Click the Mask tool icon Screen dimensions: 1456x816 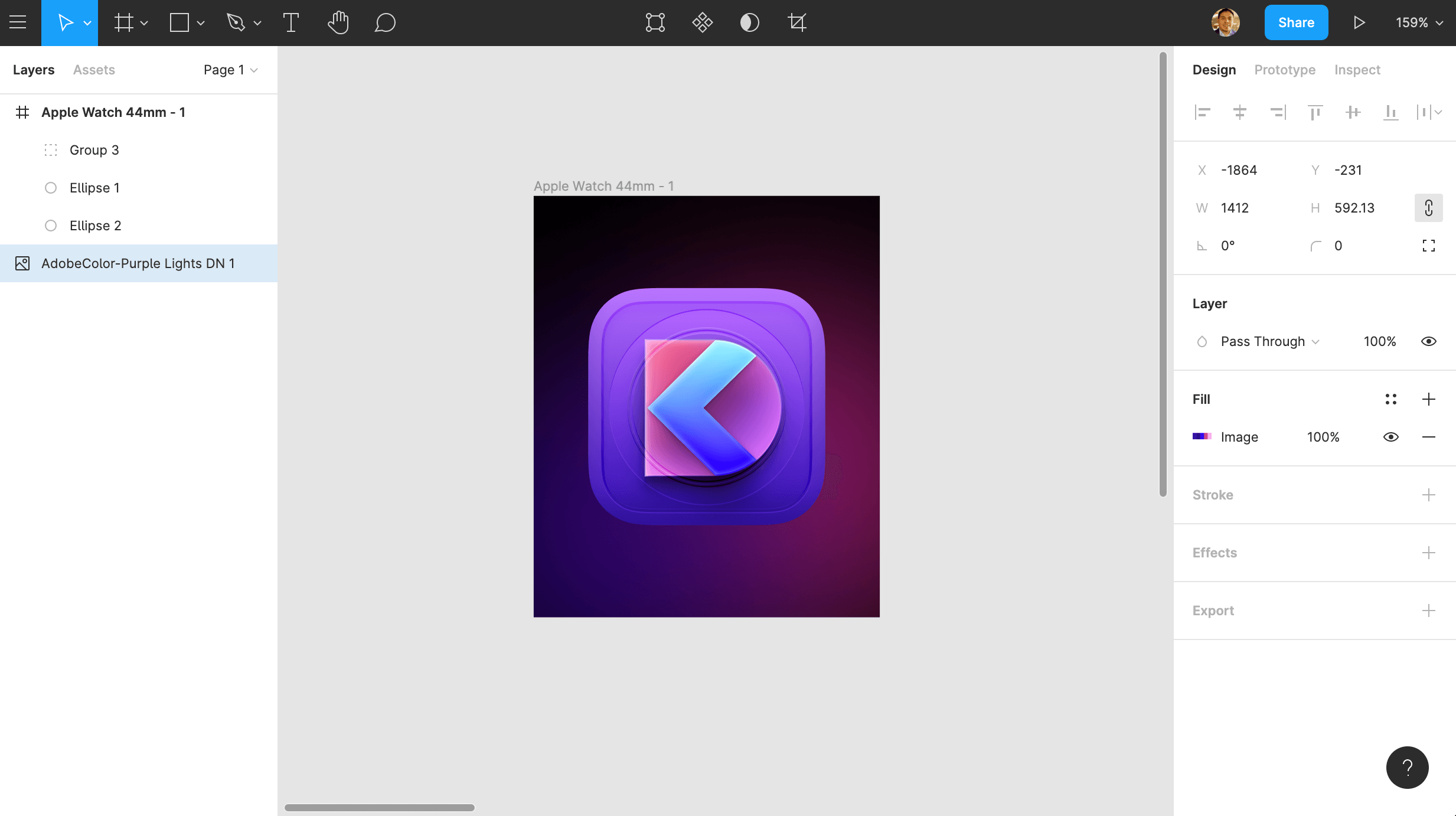point(749,23)
